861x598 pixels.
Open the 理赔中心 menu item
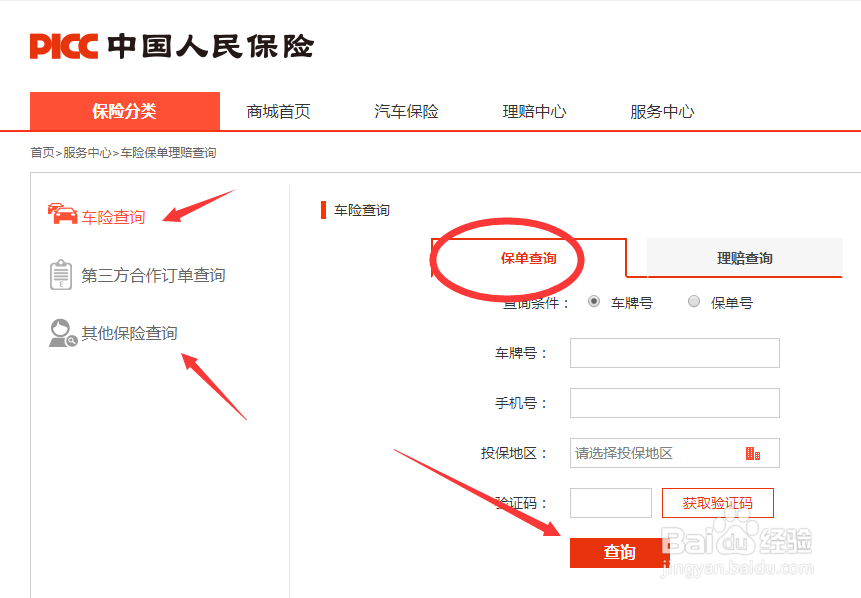533,111
